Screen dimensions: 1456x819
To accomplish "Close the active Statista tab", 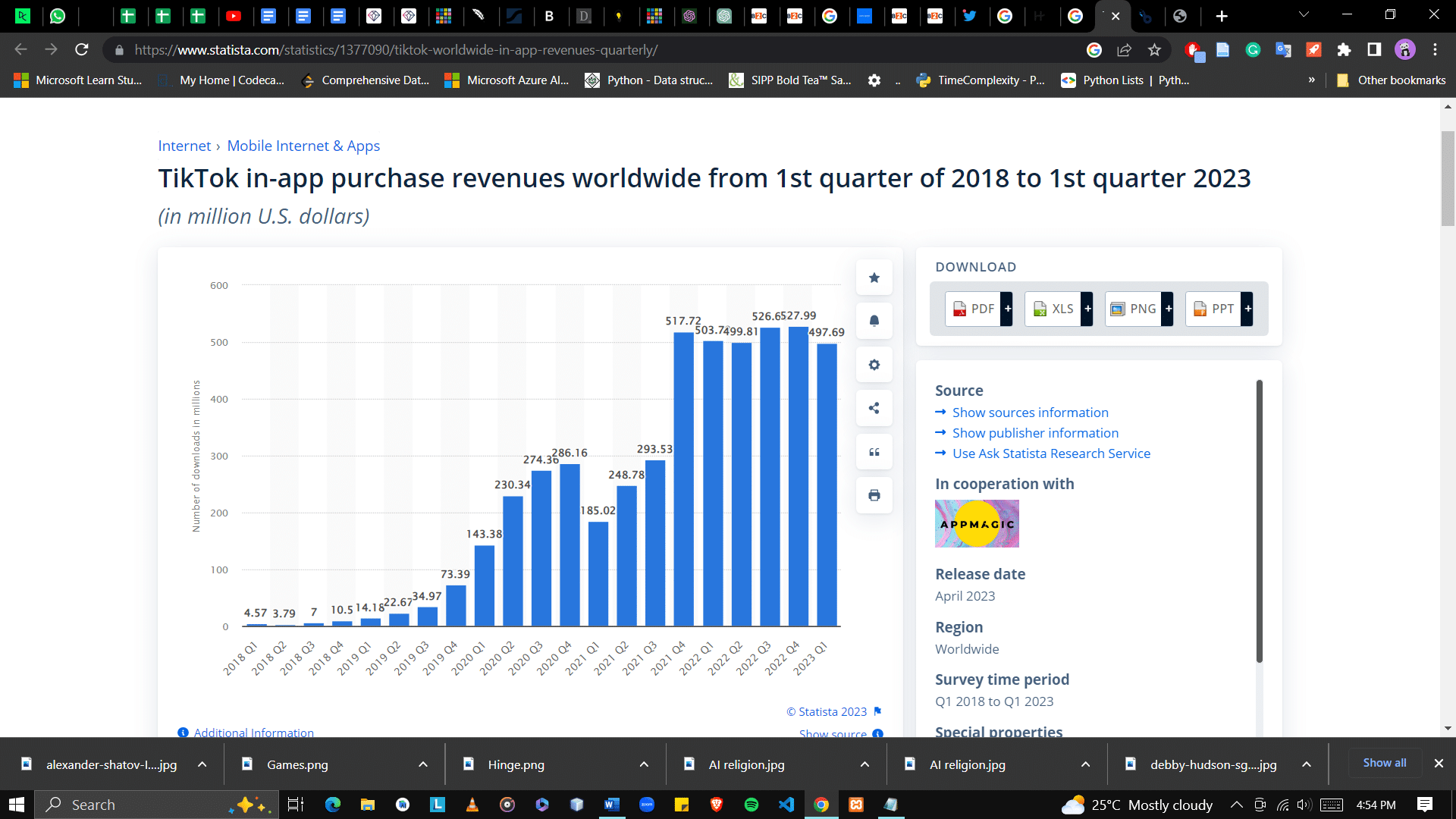I will tap(1116, 16).
